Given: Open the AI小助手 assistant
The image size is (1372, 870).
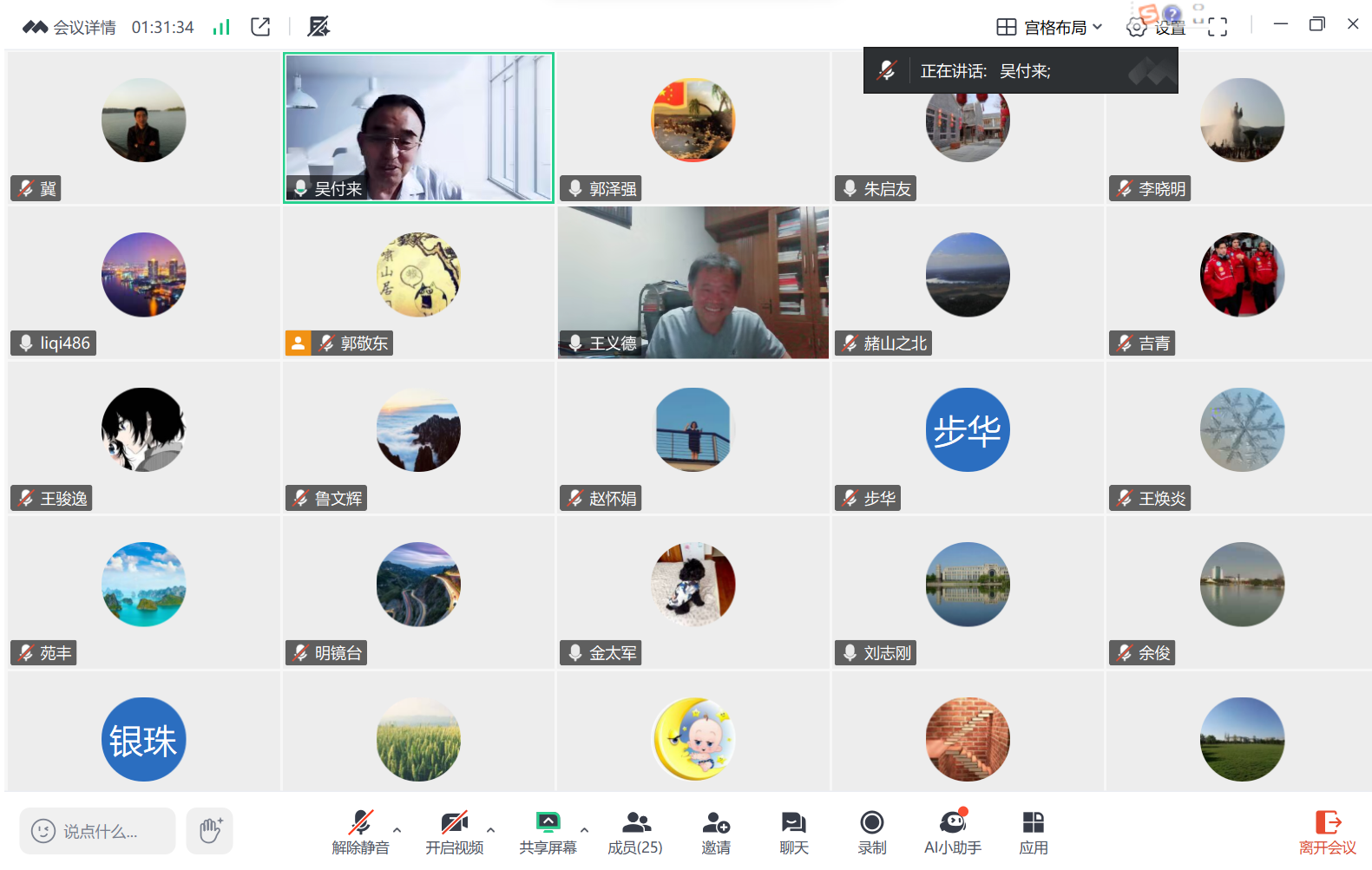Looking at the screenshot, I should (952, 832).
